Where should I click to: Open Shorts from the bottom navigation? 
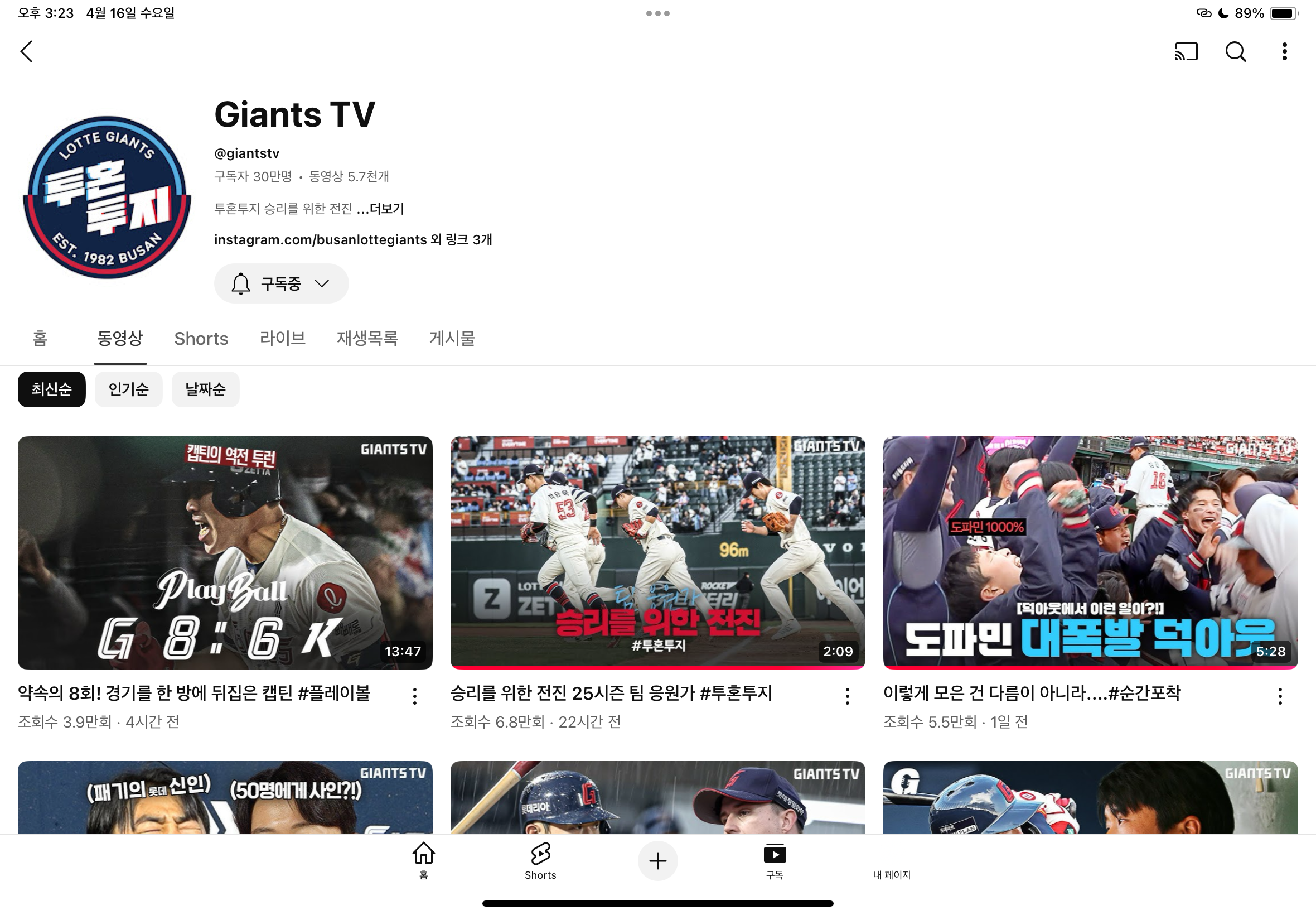pos(540,860)
